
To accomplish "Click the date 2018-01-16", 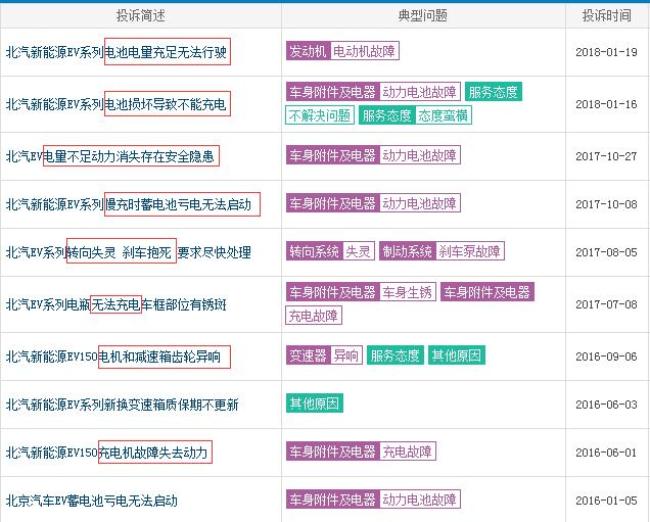I will (606, 104).
